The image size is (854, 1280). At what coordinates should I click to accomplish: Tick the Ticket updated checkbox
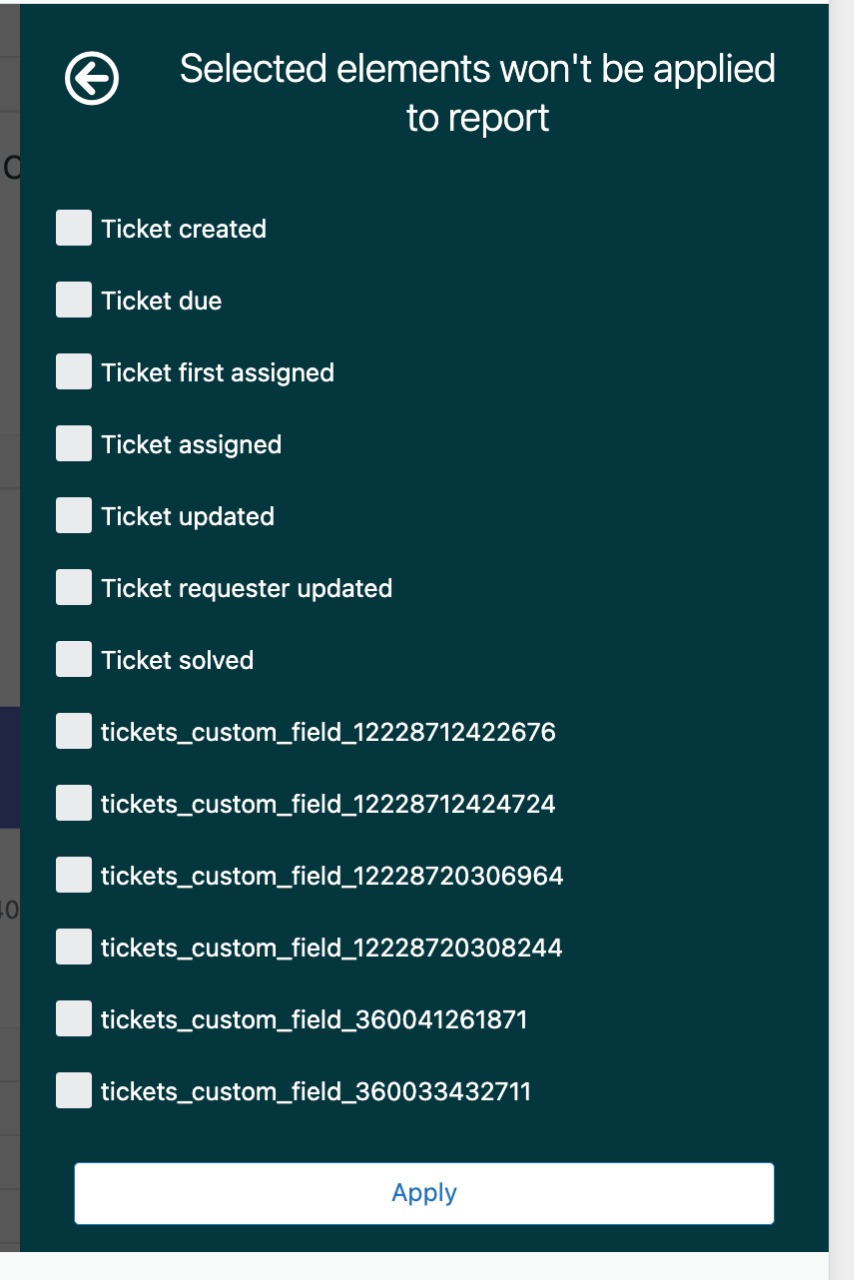74,516
